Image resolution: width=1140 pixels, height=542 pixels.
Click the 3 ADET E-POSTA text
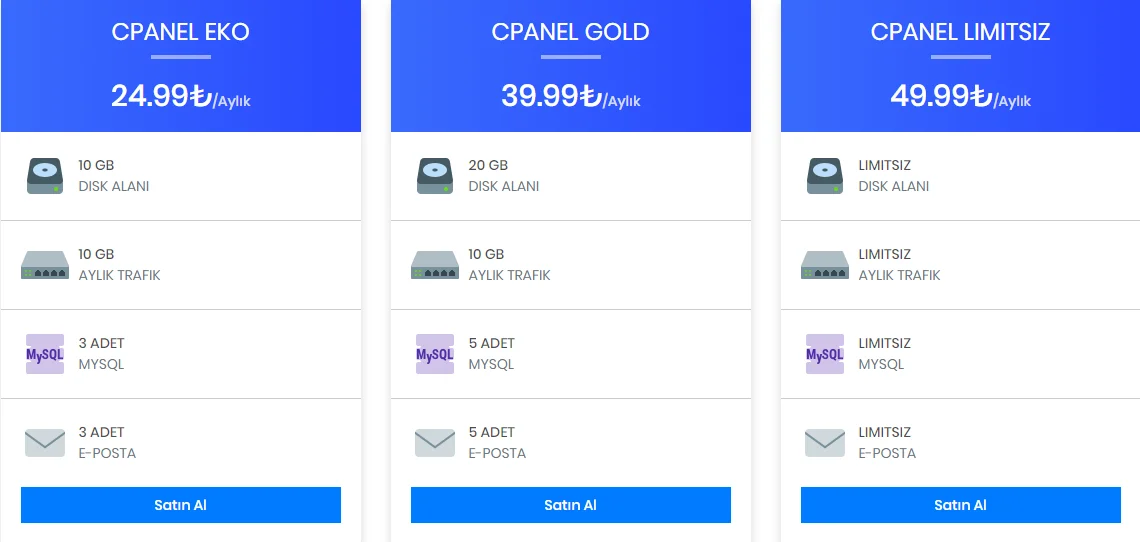click(107, 443)
